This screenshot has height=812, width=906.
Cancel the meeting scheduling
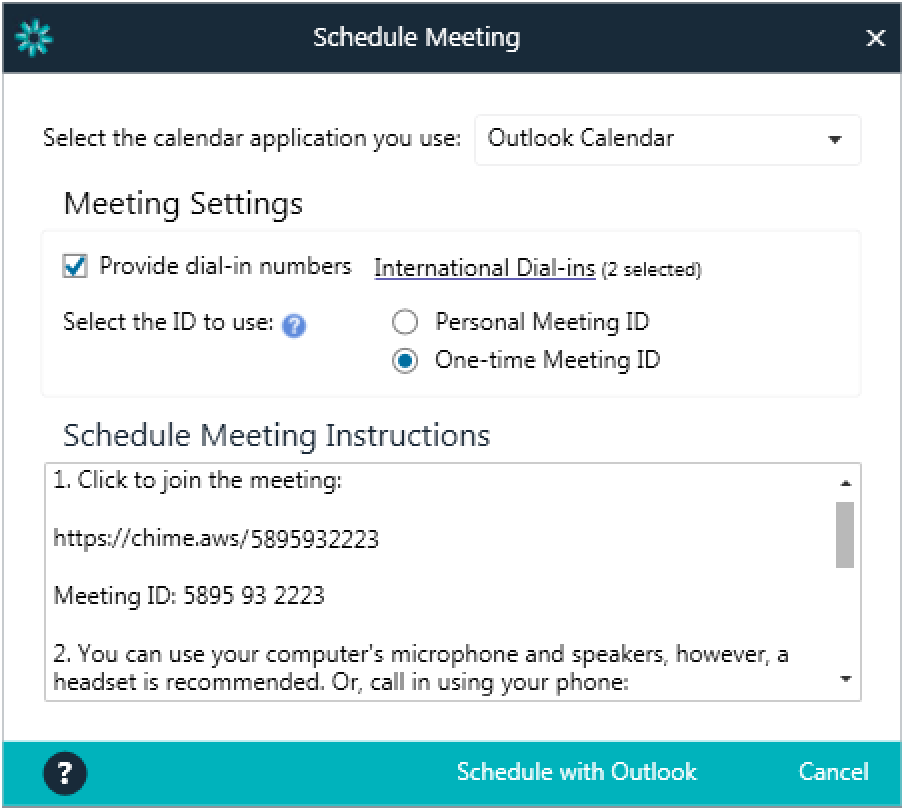(x=833, y=772)
